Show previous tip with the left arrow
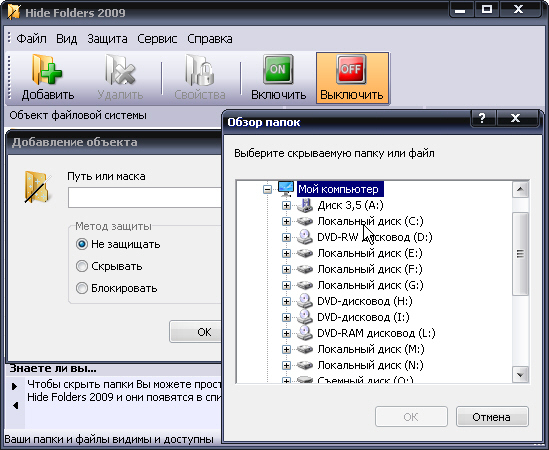549x450 pixels. 15,406
